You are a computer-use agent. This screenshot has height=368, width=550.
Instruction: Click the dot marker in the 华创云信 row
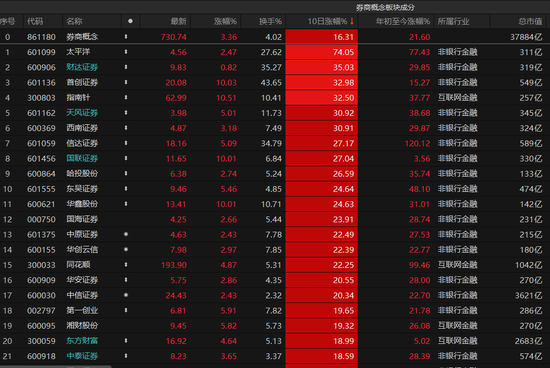(x=126, y=249)
